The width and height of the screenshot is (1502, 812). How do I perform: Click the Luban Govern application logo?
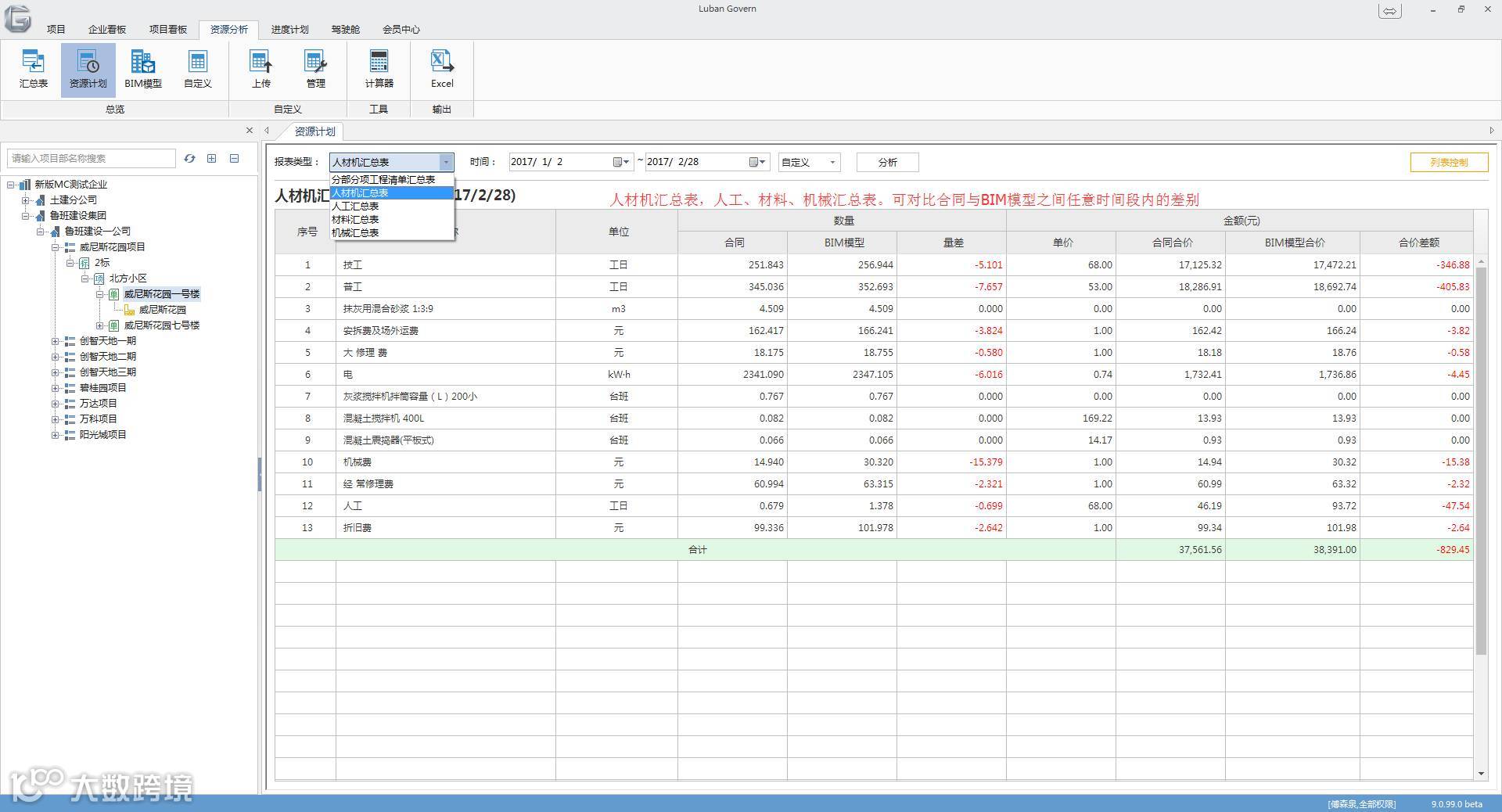click(x=18, y=18)
